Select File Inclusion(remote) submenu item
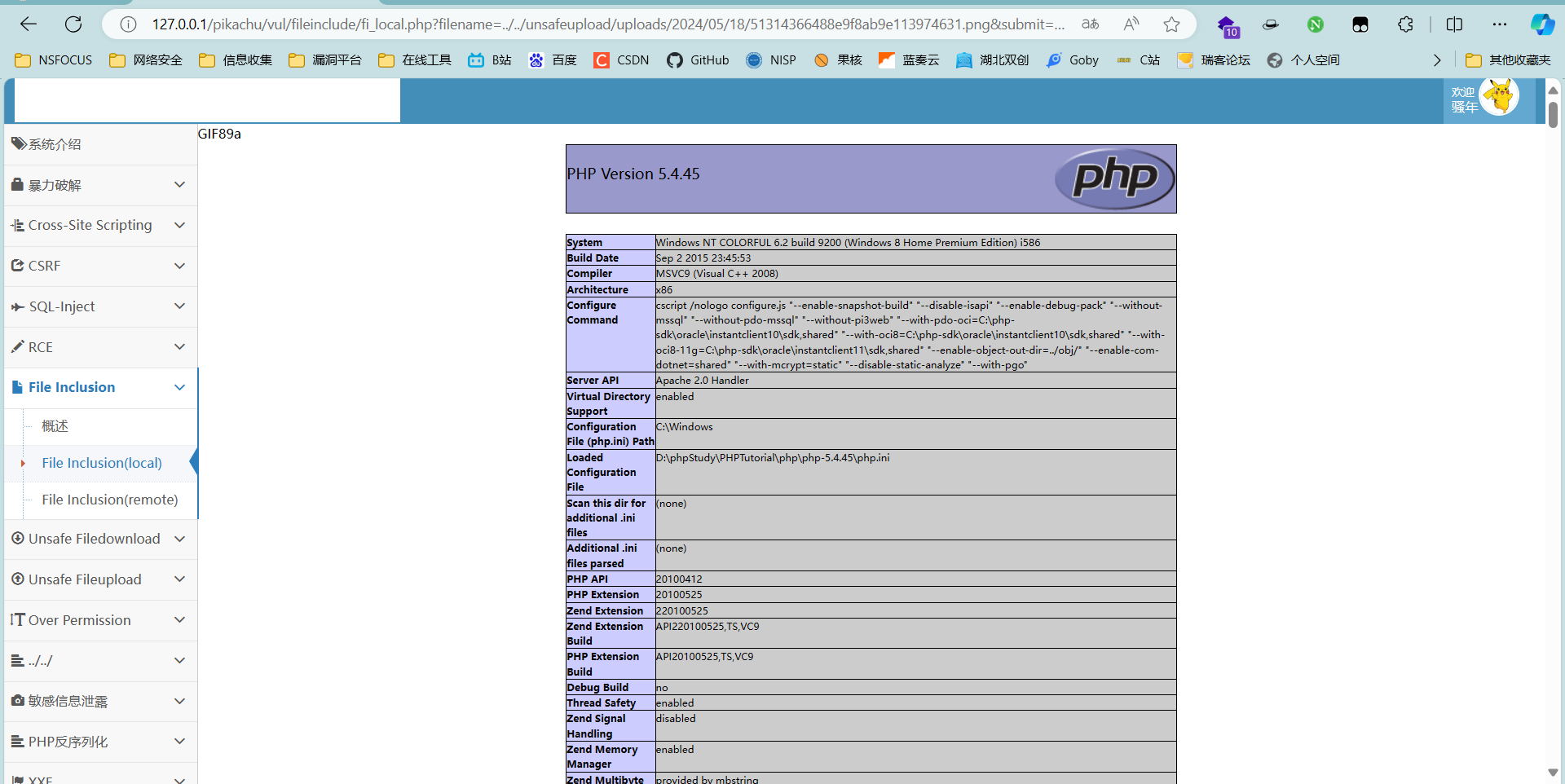The image size is (1565, 784). click(x=110, y=500)
